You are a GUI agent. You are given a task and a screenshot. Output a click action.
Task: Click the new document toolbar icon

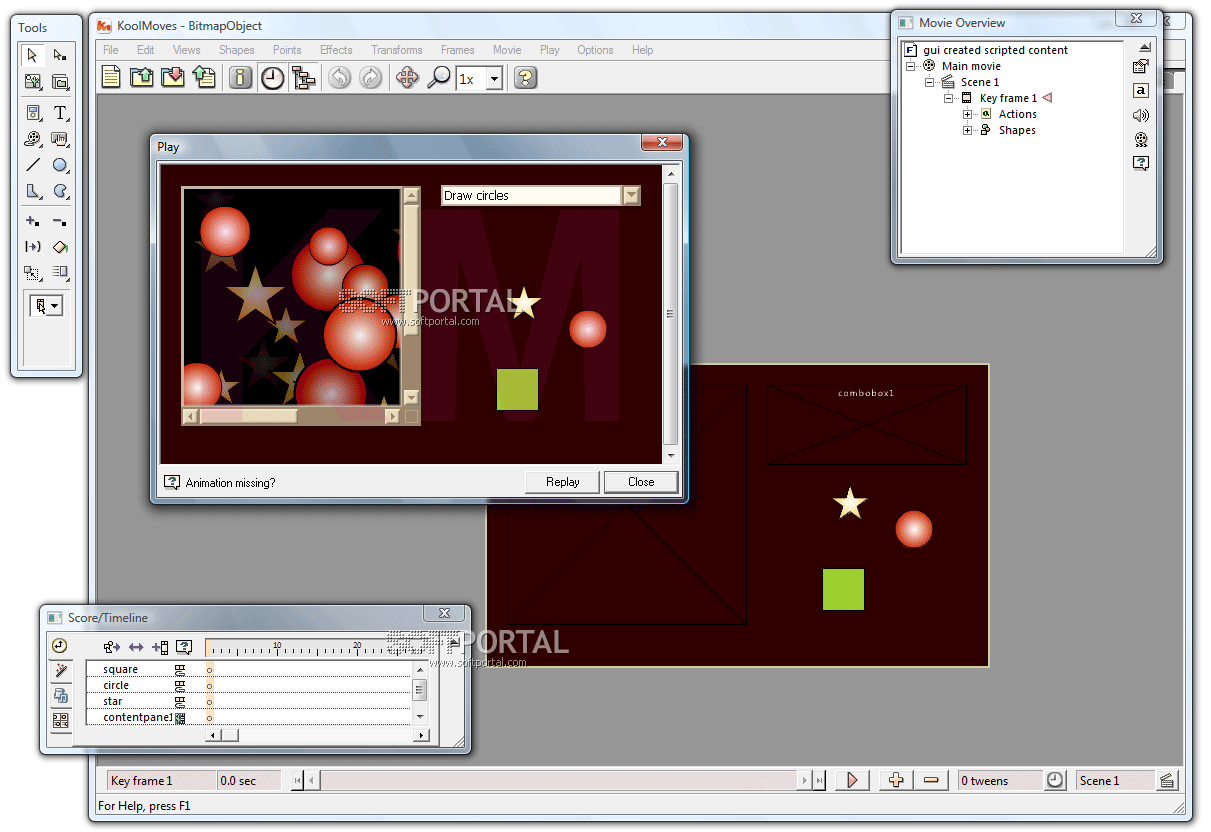111,78
